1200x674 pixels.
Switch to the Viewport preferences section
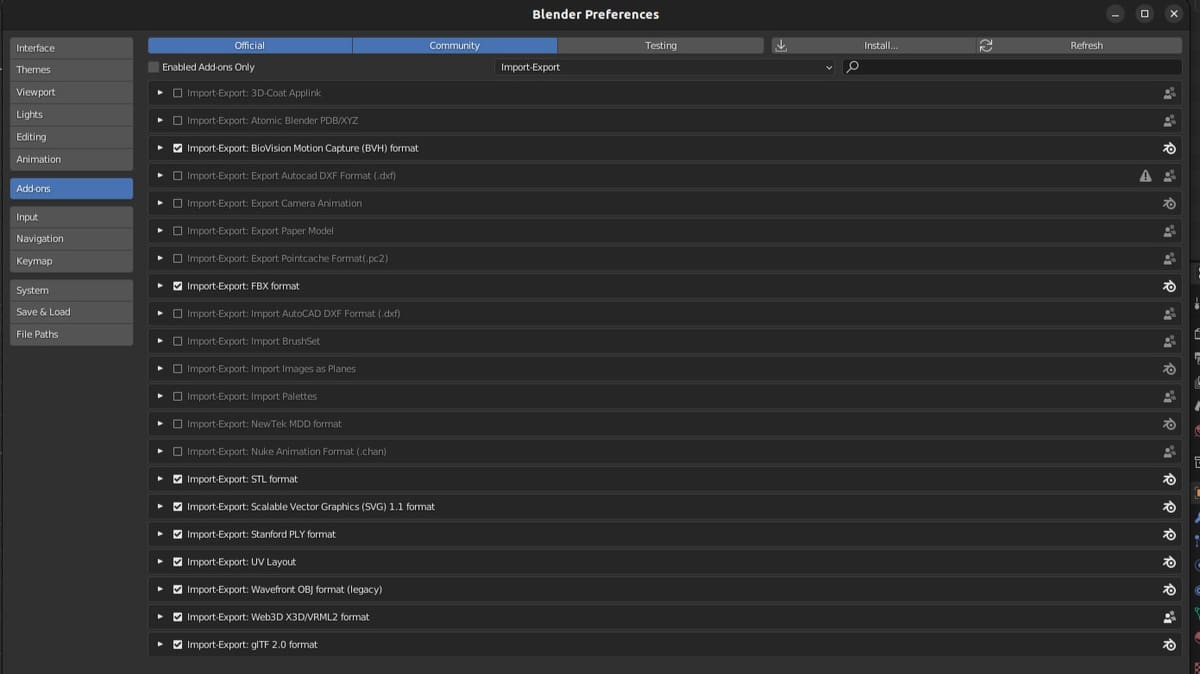(x=71, y=92)
